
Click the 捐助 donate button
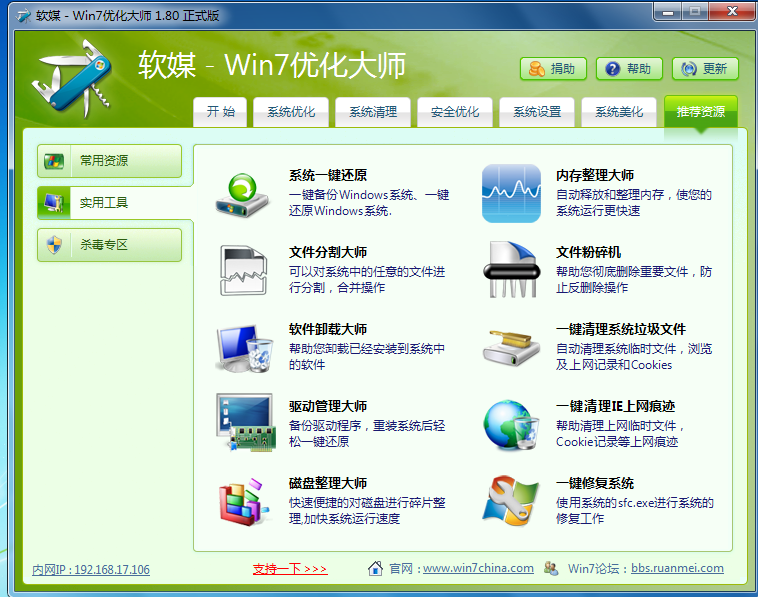click(x=554, y=69)
